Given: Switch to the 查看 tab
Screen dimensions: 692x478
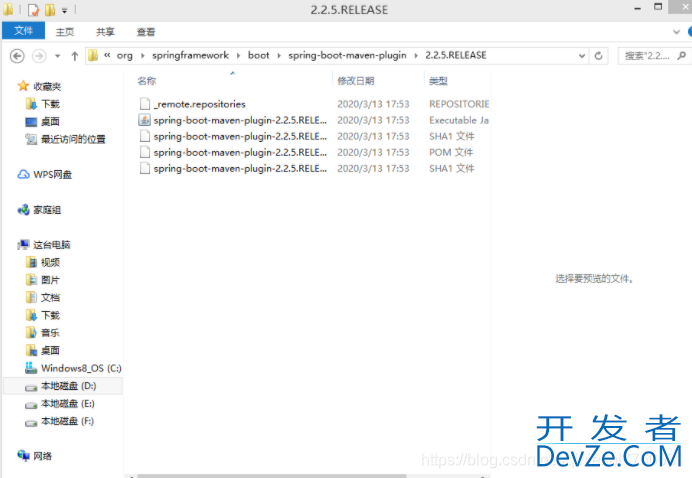Looking at the screenshot, I should point(146,32).
